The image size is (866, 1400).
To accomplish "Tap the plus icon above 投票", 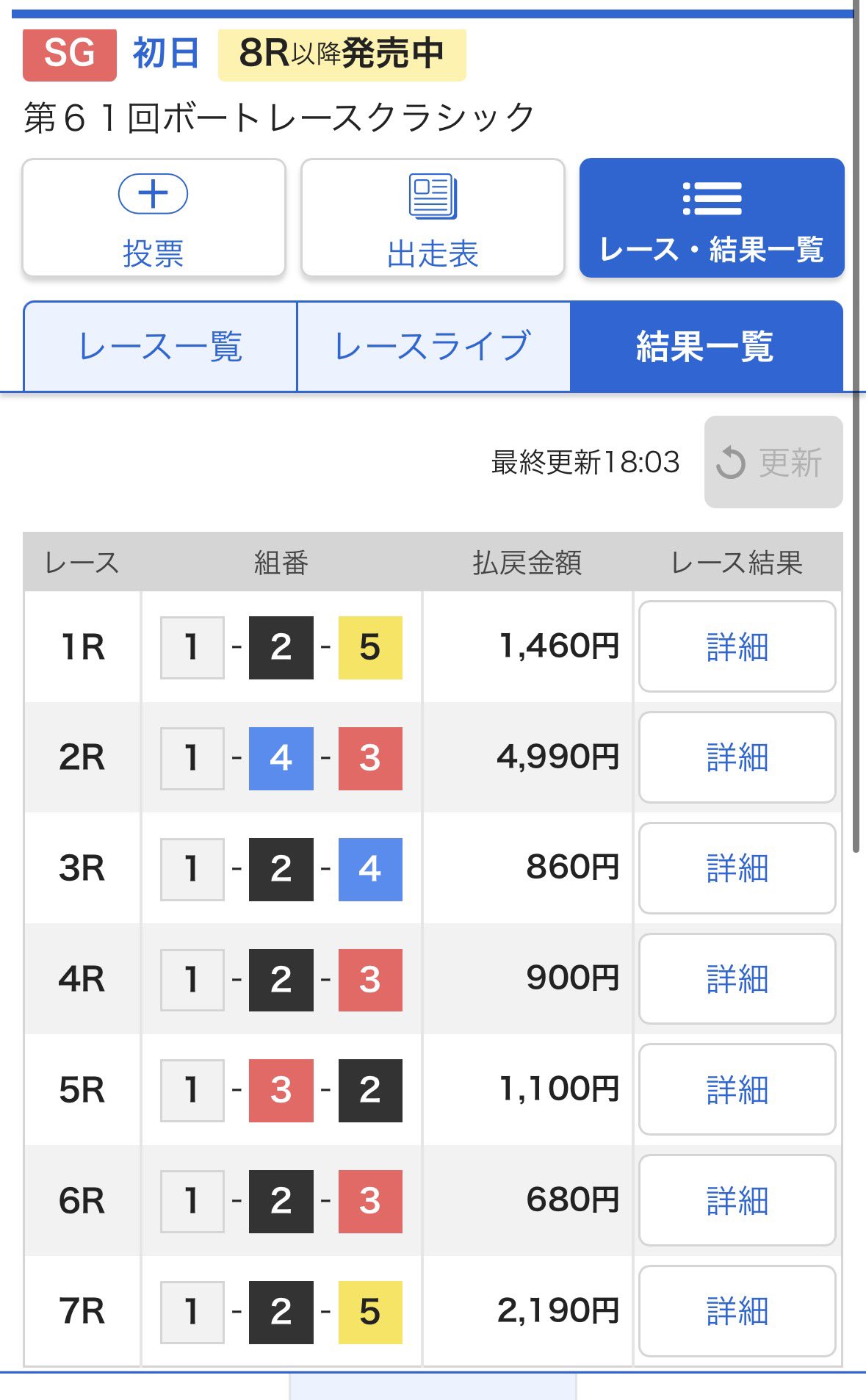I will pyautogui.click(x=153, y=195).
